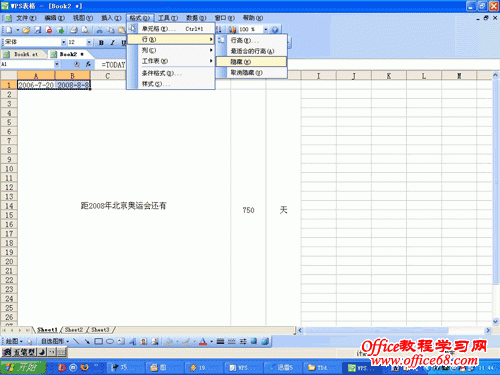Image resolution: width=500 pixels, height=375 pixels.
Task: Click the Windows 开始 Start button
Action: click(23, 367)
